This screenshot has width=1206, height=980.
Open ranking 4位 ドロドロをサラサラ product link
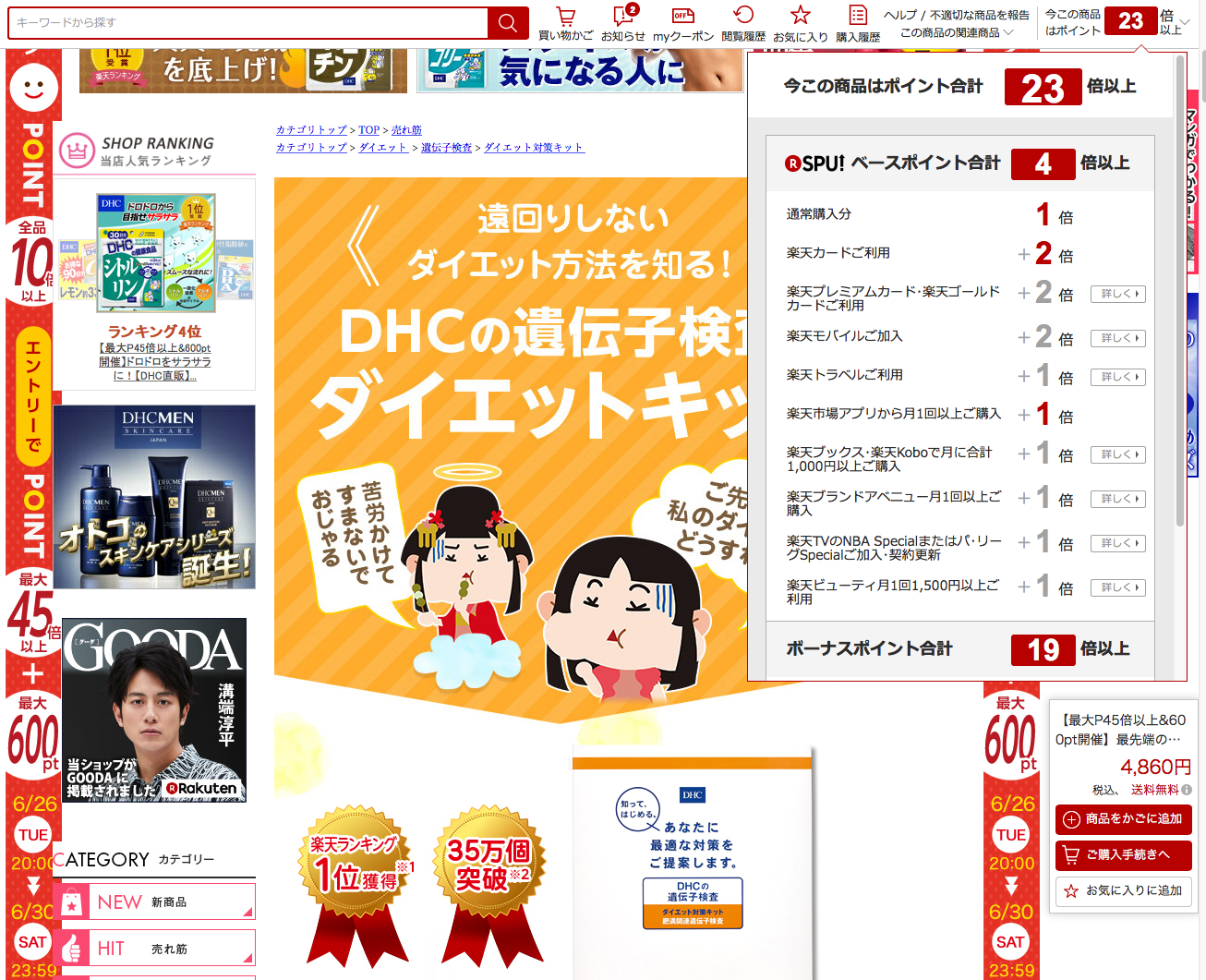tap(155, 362)
